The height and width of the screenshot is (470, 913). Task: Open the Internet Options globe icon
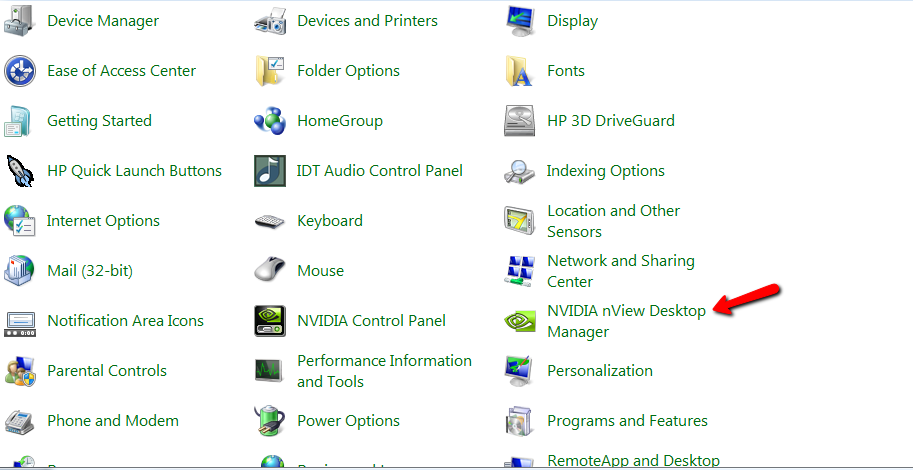click(x=20, y=221)
